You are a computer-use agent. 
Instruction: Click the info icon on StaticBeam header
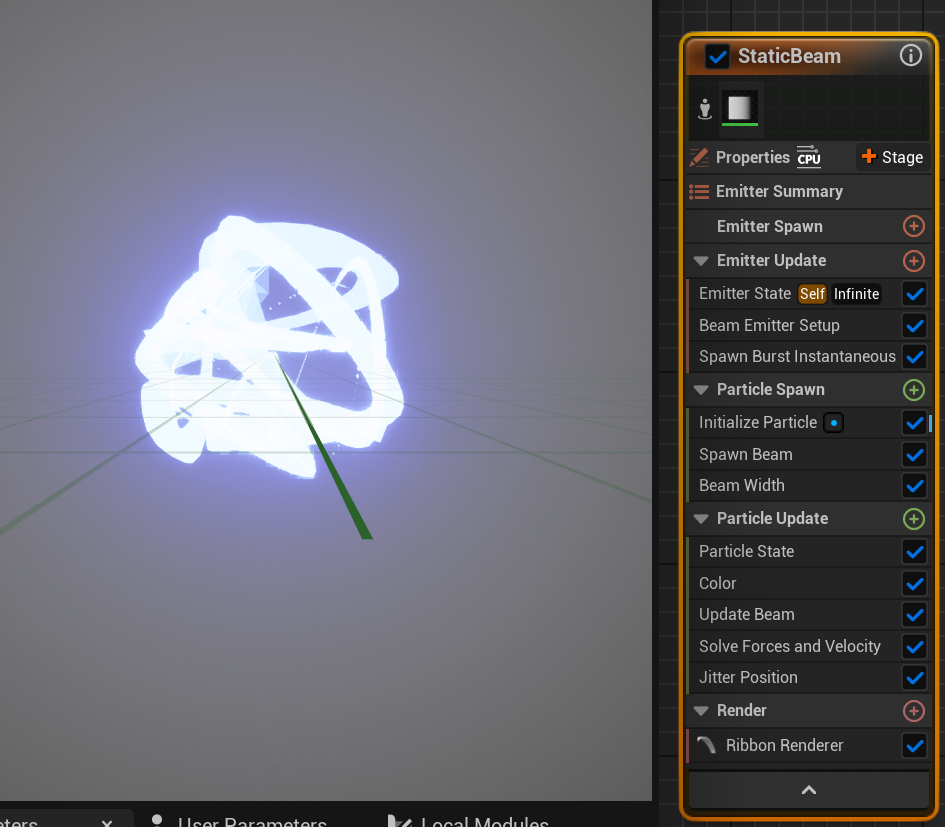tap(910, 56)
